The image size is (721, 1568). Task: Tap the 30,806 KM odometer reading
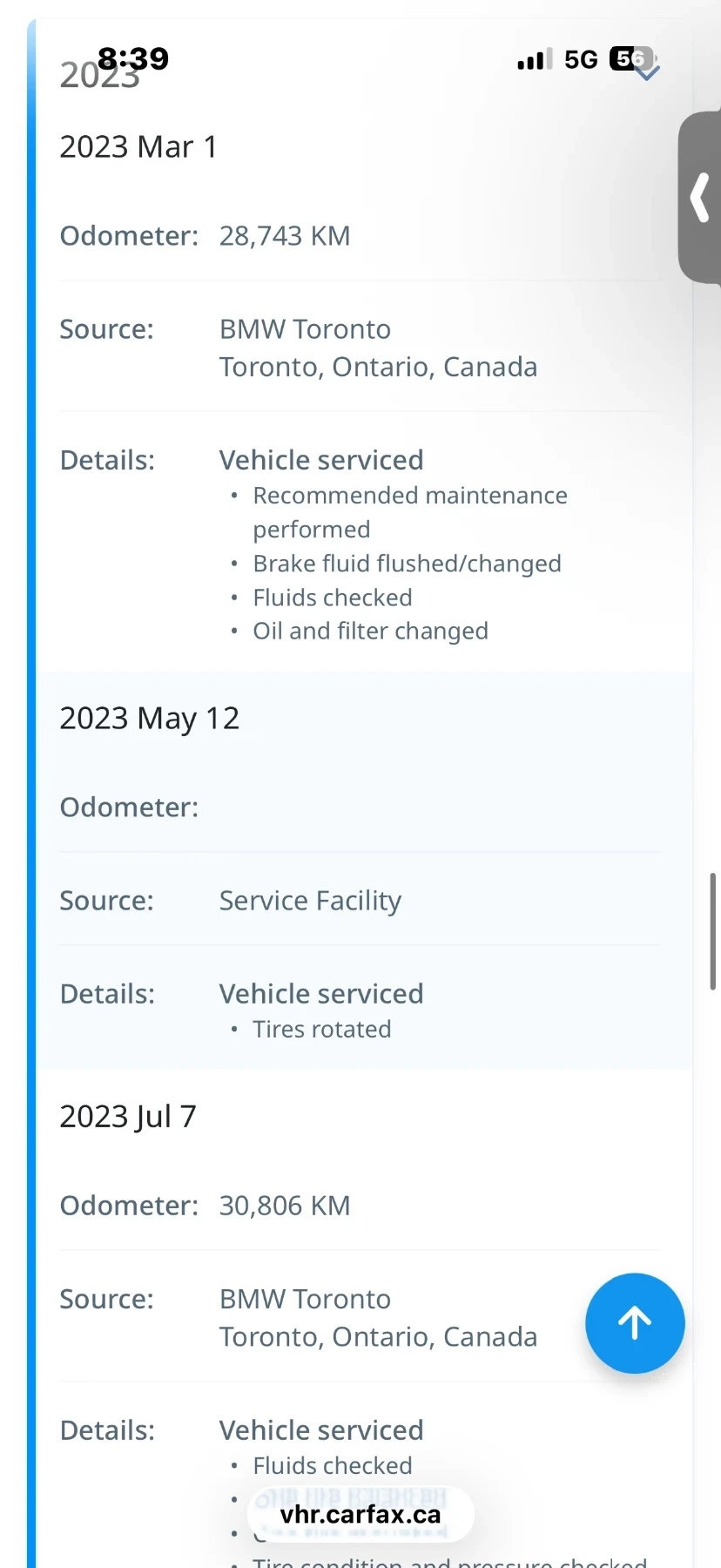point(285,1206)
